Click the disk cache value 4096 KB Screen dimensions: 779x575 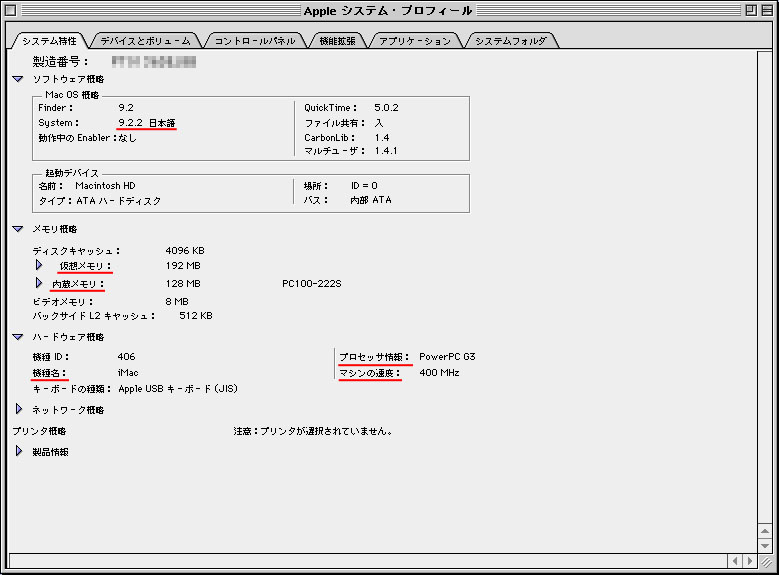tap(185, 250)
